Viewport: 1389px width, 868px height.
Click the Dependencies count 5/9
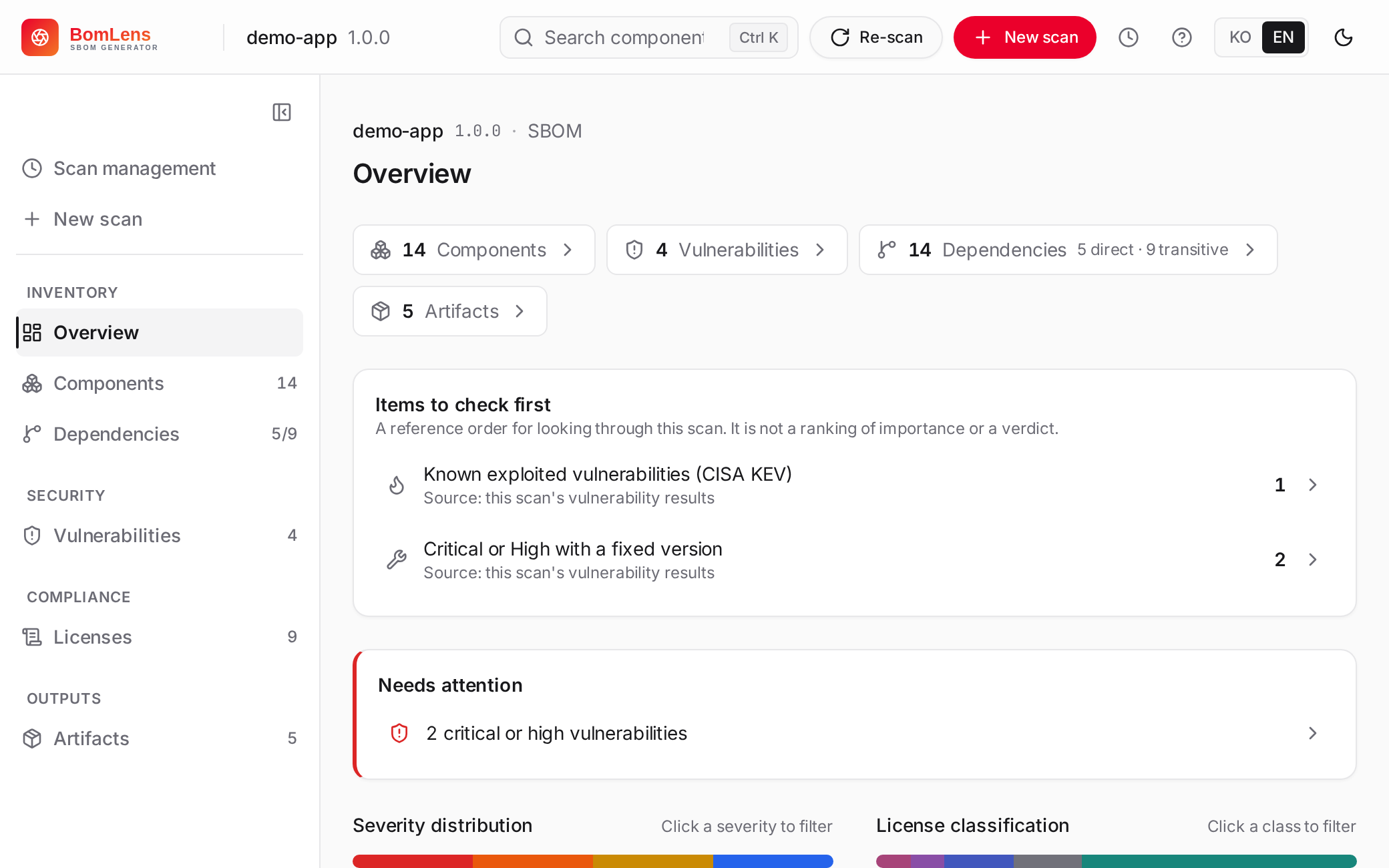(x=284, y=434)
